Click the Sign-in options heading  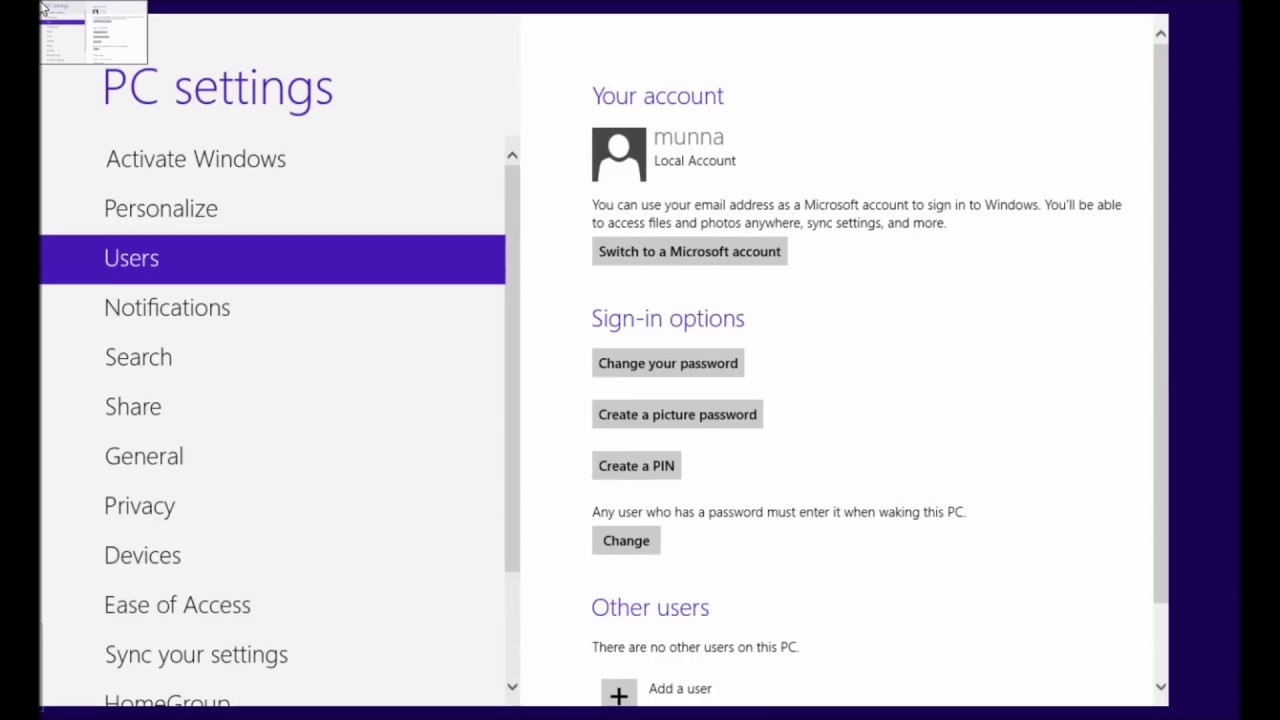coord(668,318)
